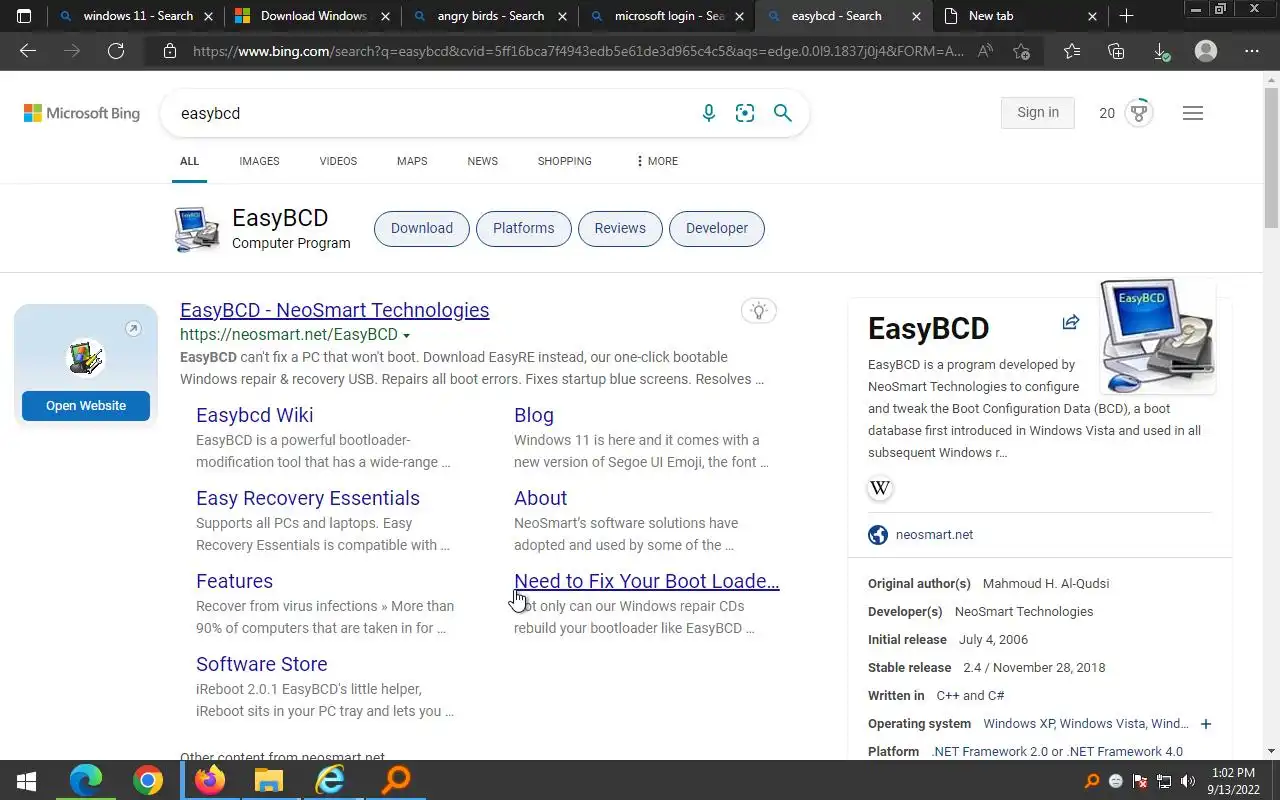Launch Google Chrome from taskbar
1280x800 pixels.
(x=148, y=780)
